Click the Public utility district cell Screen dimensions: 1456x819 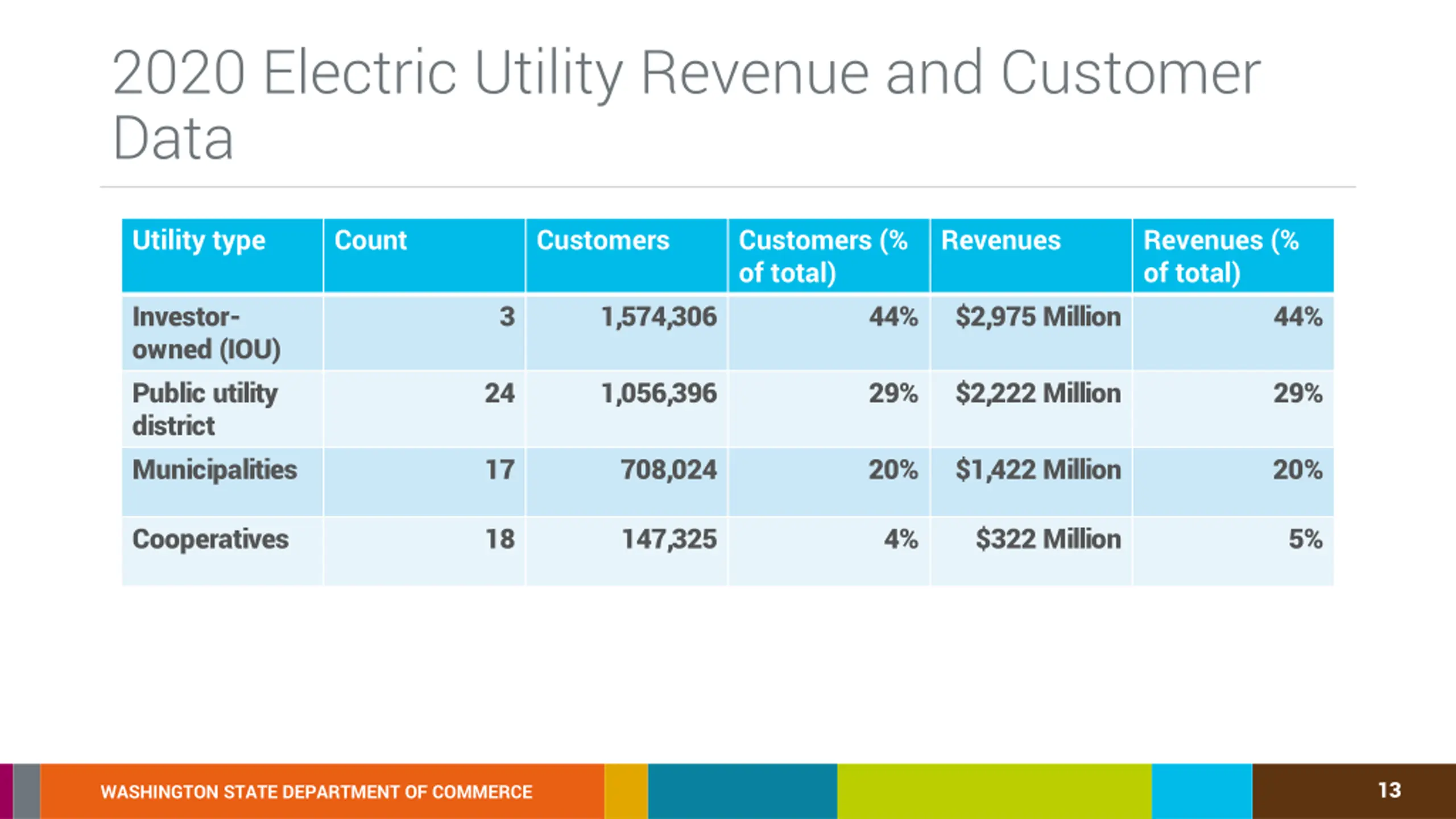tap(222, 409)
